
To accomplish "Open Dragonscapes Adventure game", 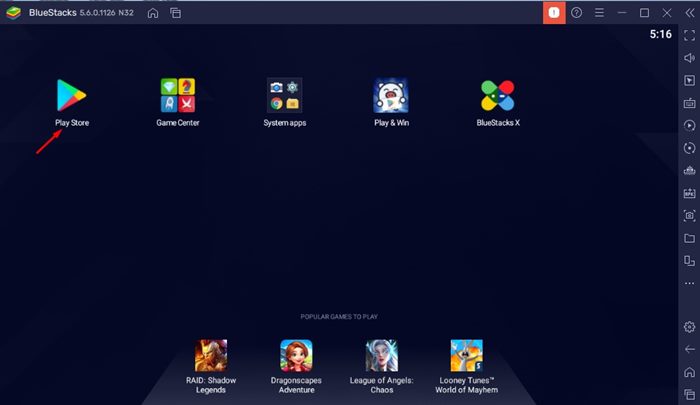I will click(296, 355).
